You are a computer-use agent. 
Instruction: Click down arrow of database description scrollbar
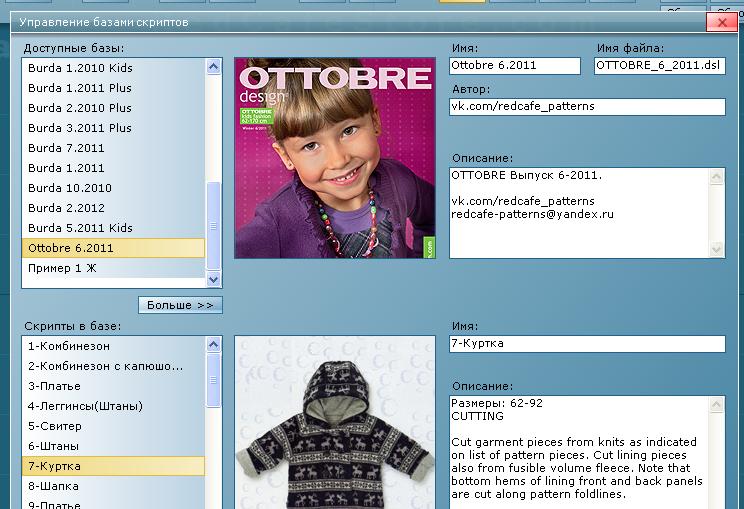(716, 249)
